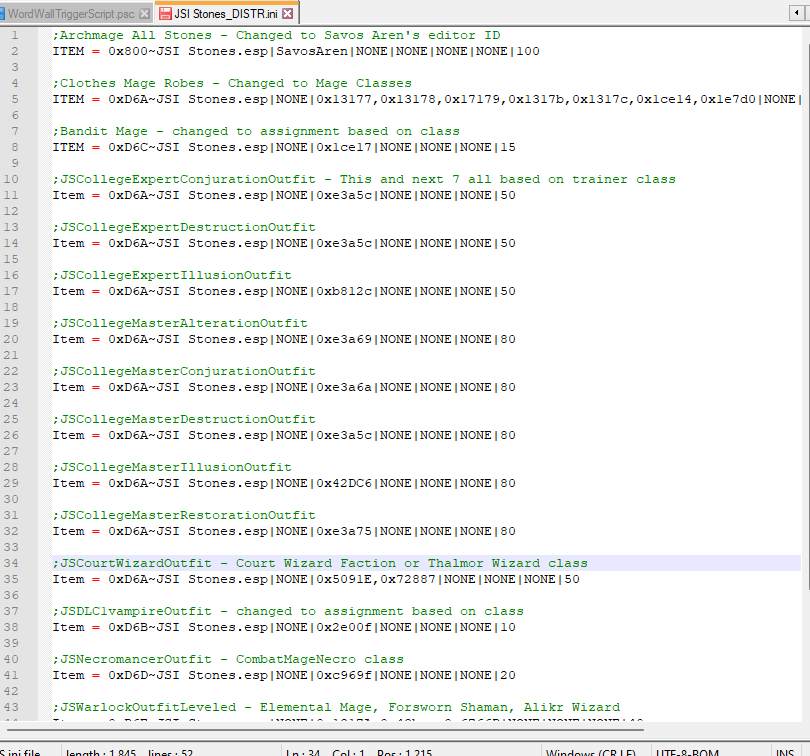The height and width of the screenshot is (756, 810).
Task: Toggle the INS insert mode indicator
Action: pos(785,752)
